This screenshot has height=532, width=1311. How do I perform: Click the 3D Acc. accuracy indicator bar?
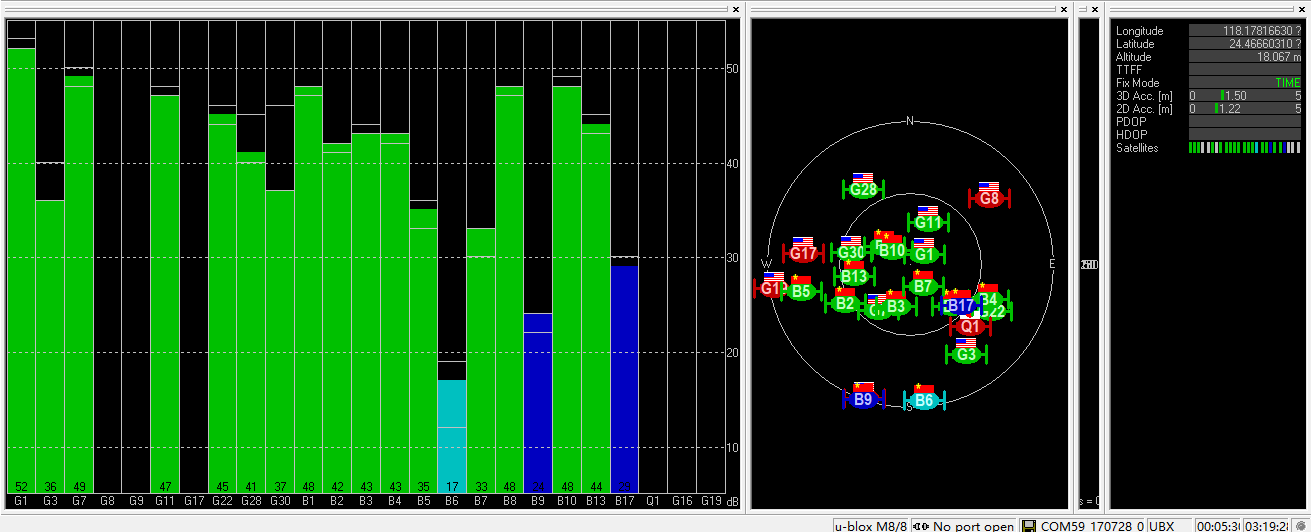click(x=1245, y=95)
